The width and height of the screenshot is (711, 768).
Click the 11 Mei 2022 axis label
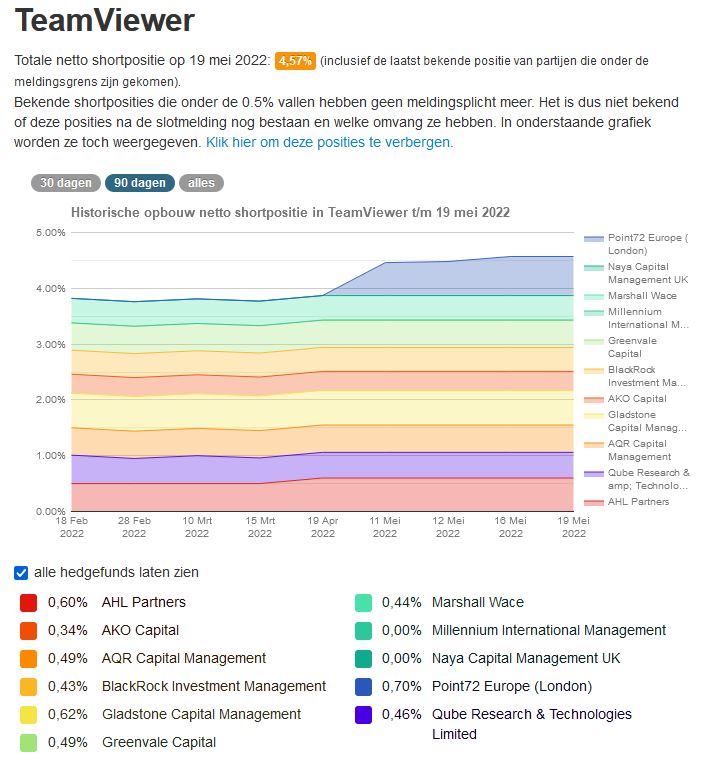pos(385,527)
